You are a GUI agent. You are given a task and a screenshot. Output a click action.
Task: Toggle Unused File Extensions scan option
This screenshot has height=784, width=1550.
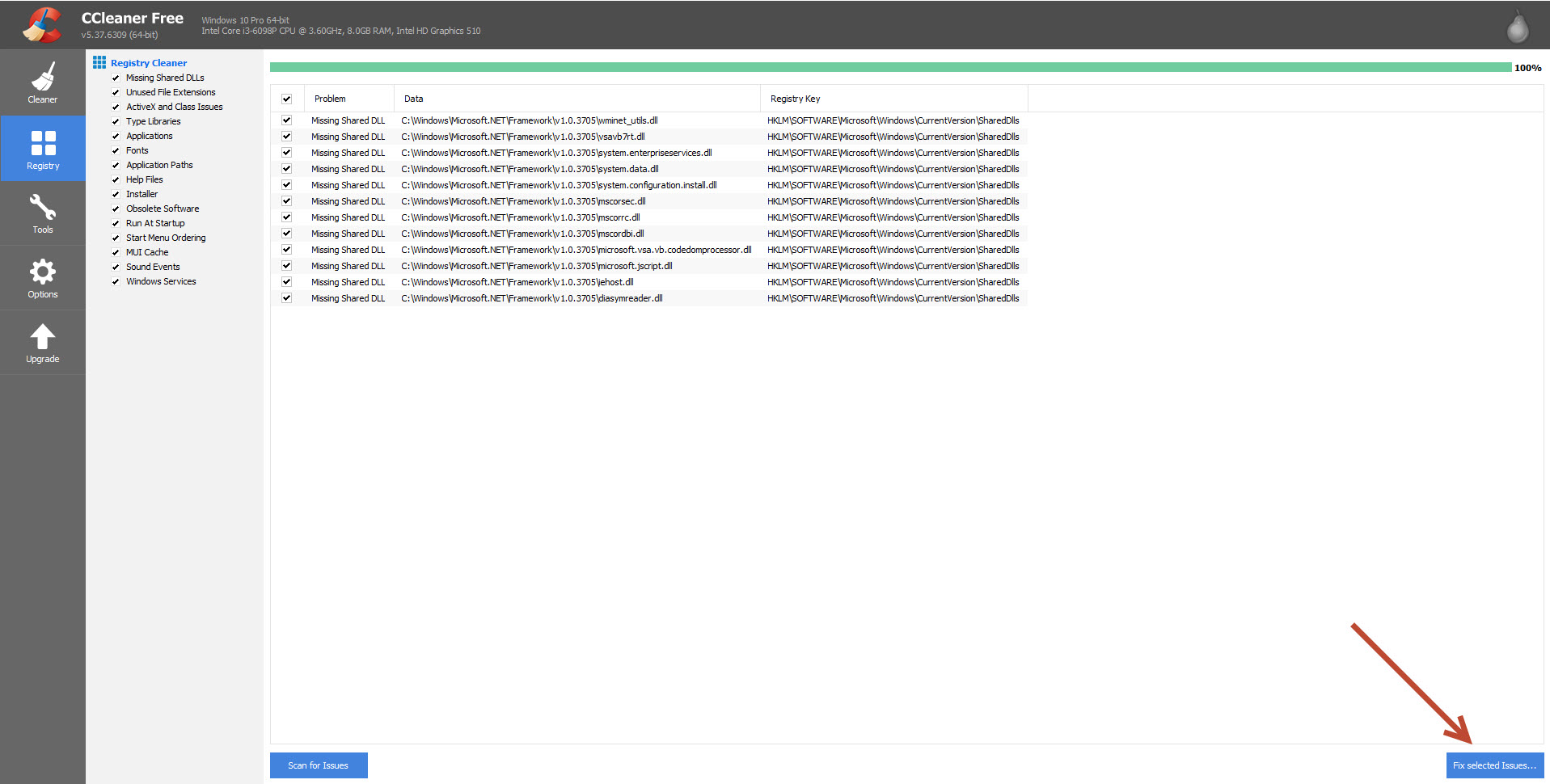tap(116, 92)
